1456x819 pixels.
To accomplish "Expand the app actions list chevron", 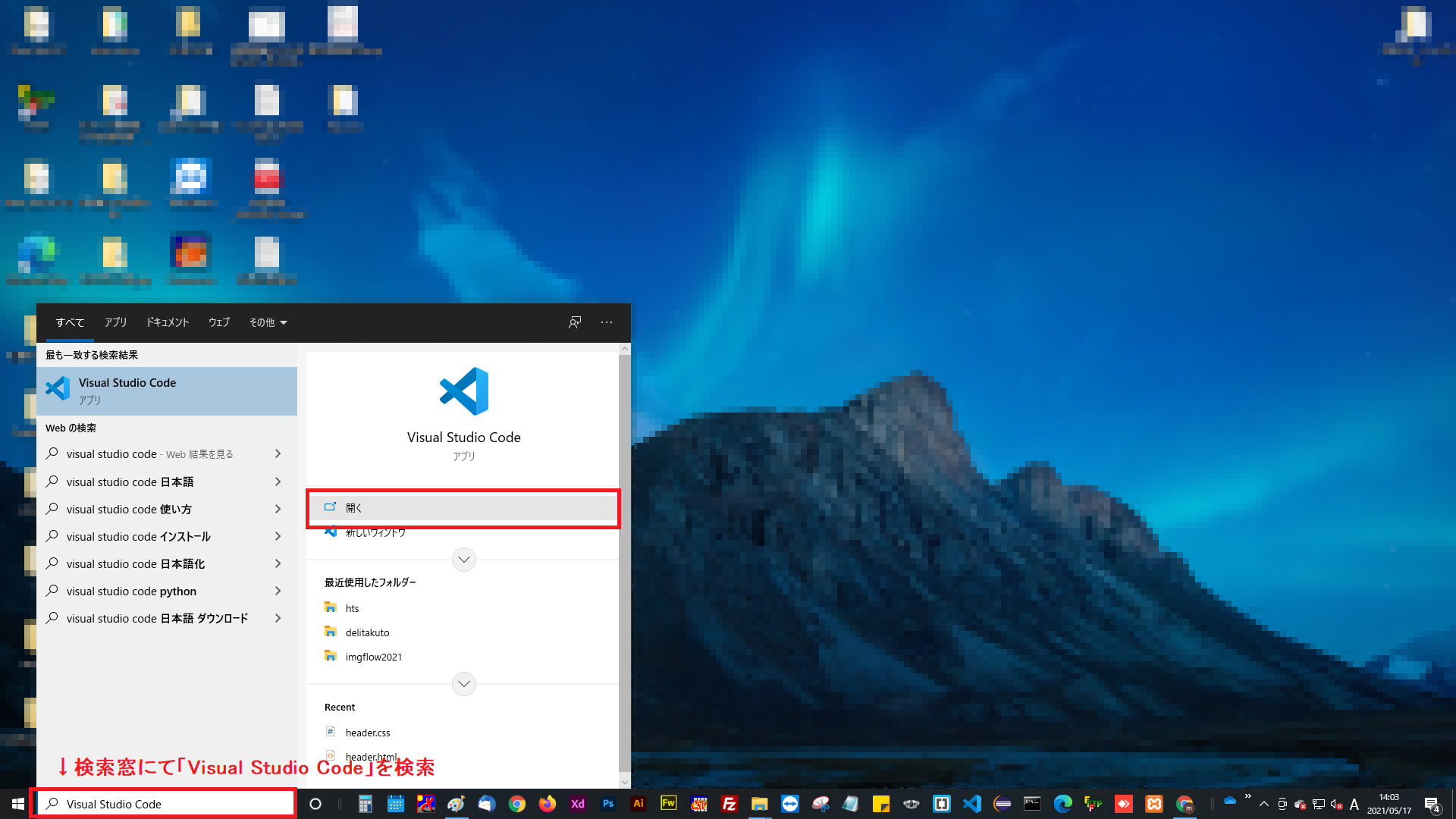I will [x=464, y=560].
